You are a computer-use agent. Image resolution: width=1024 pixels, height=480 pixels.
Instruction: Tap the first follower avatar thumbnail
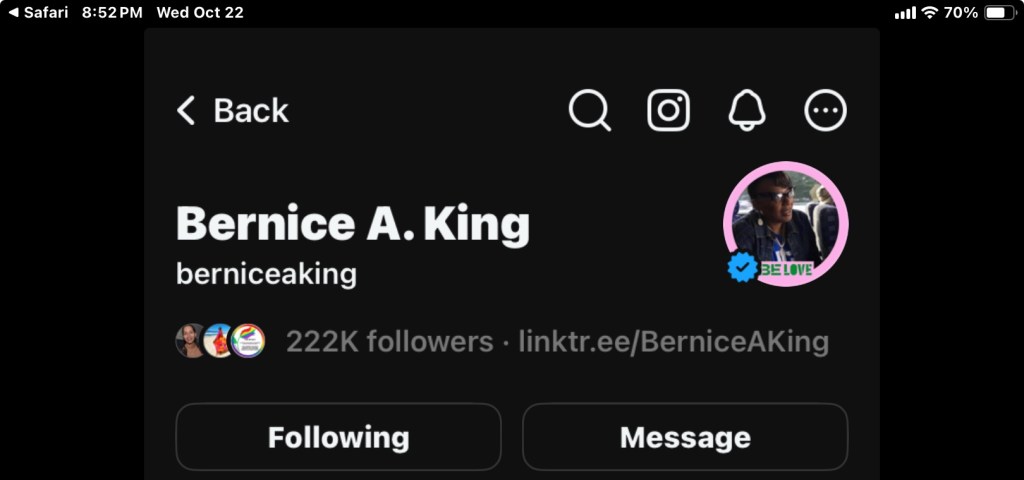[x=190, y=341]
